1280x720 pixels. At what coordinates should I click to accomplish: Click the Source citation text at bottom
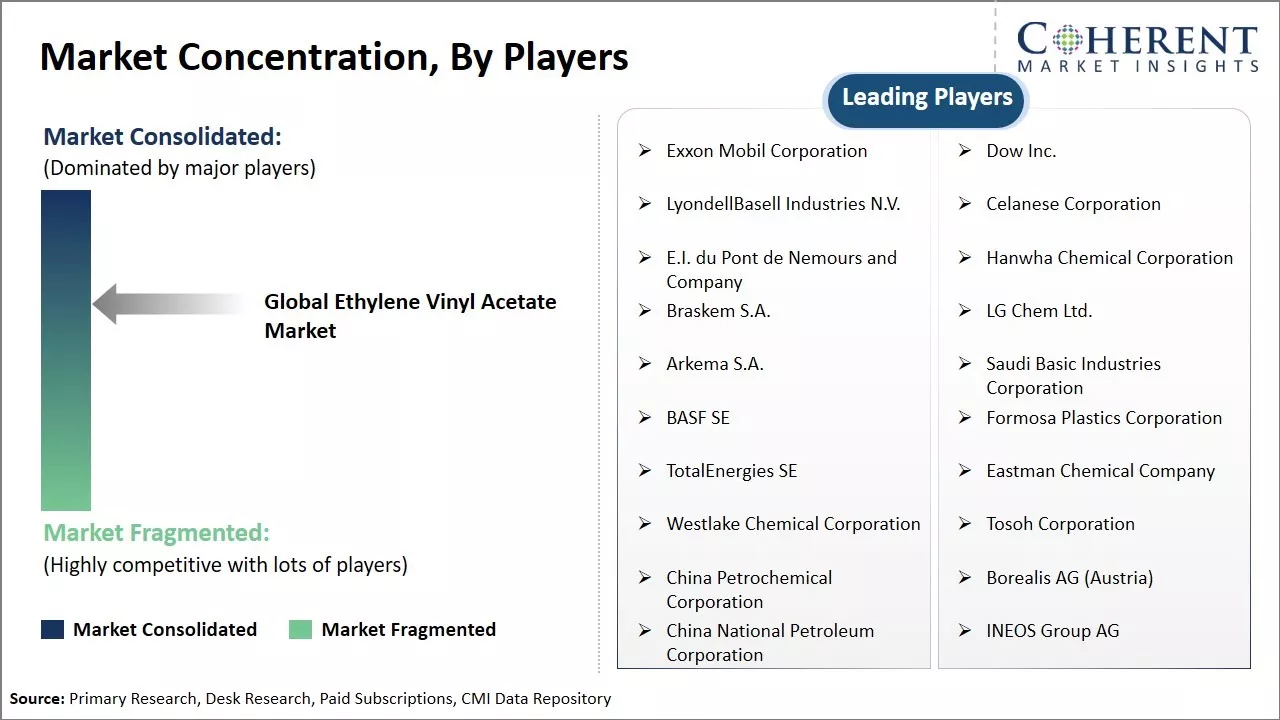(x=310, y=699)
